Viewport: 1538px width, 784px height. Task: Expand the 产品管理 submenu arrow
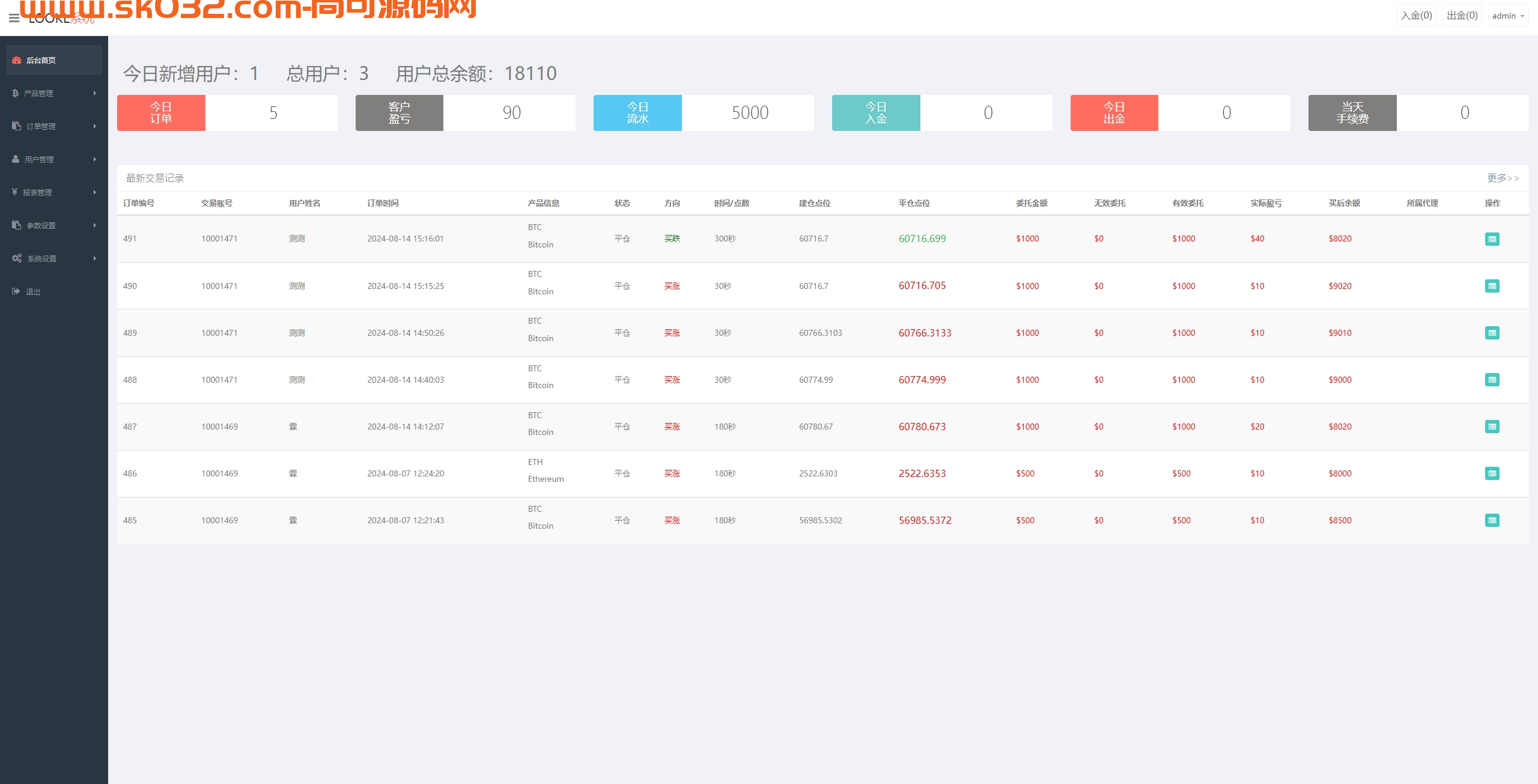point(94,93)
